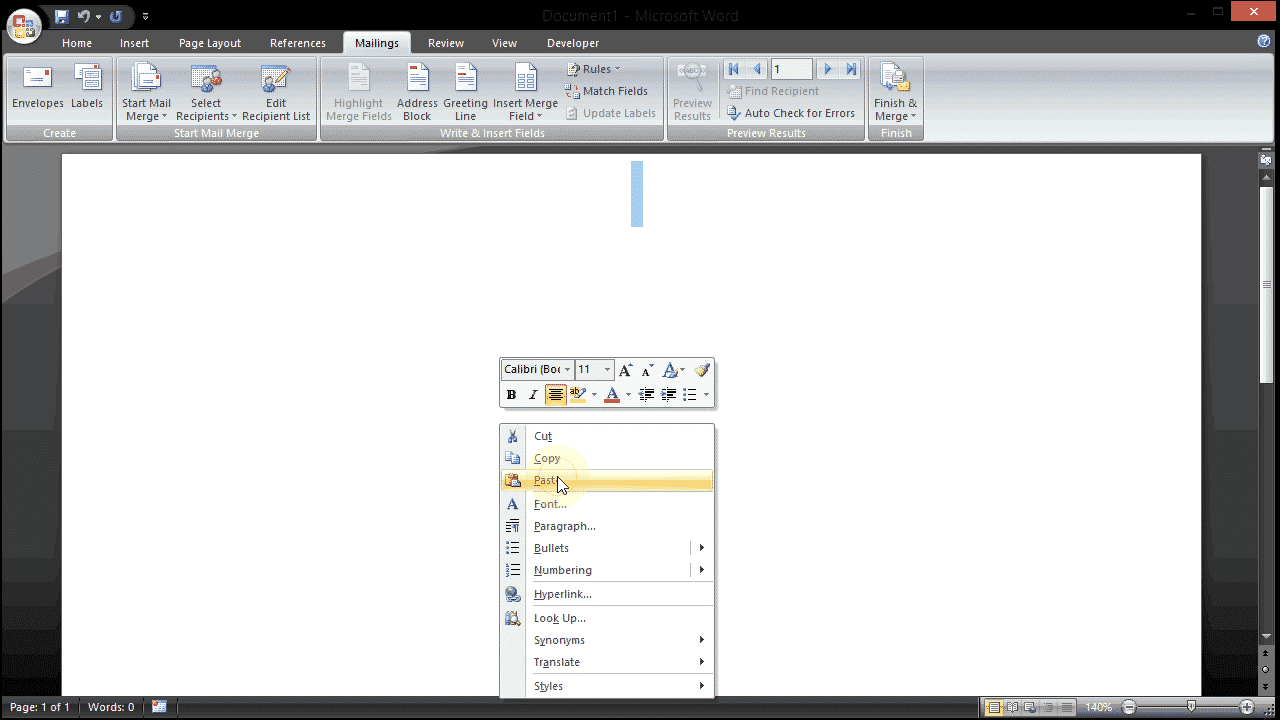Click Auto Check for Errors

[790, 113]
